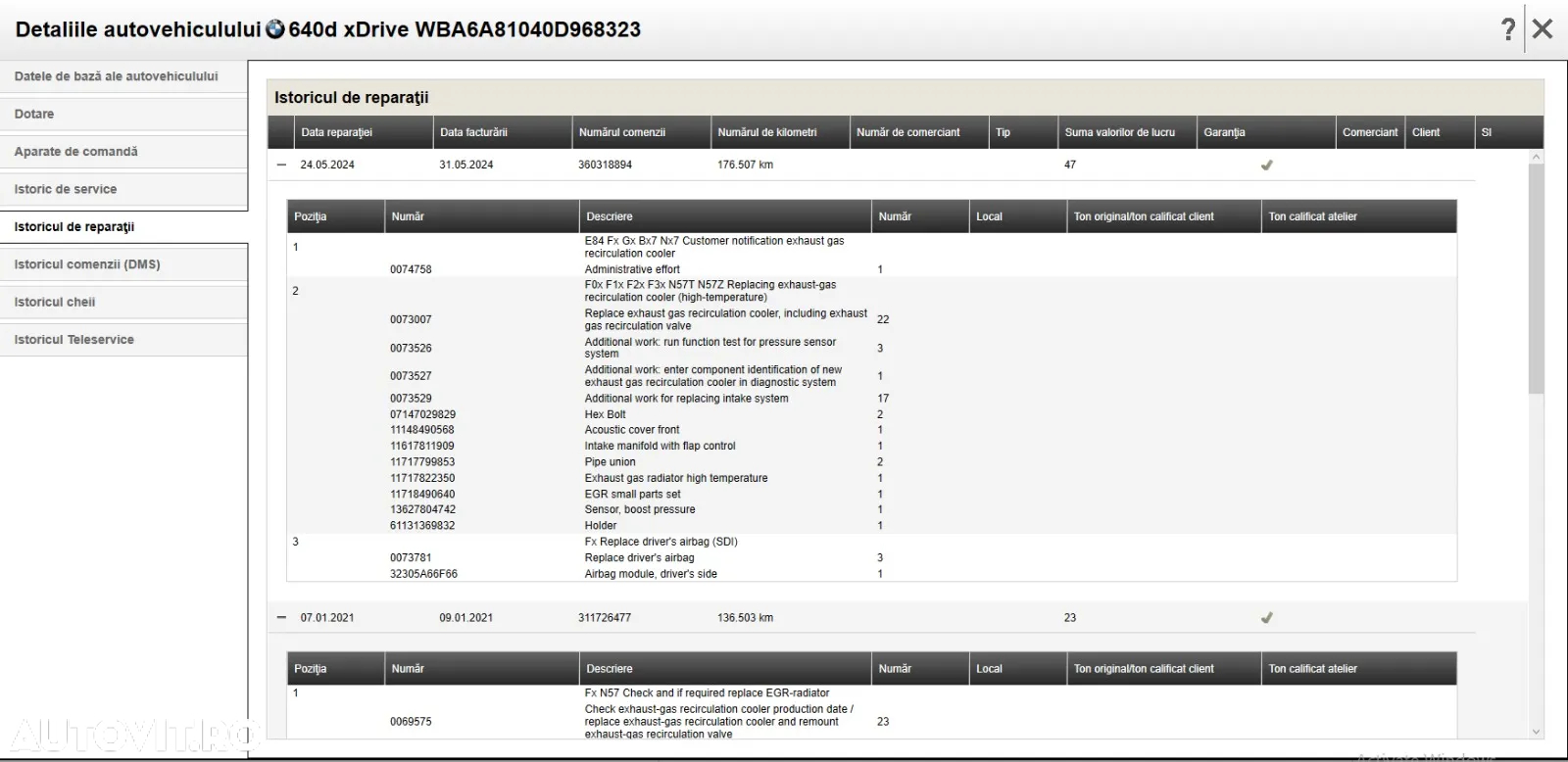
Task: Open Istoricul Teleservice tab
Action: (x=123, y=340)
